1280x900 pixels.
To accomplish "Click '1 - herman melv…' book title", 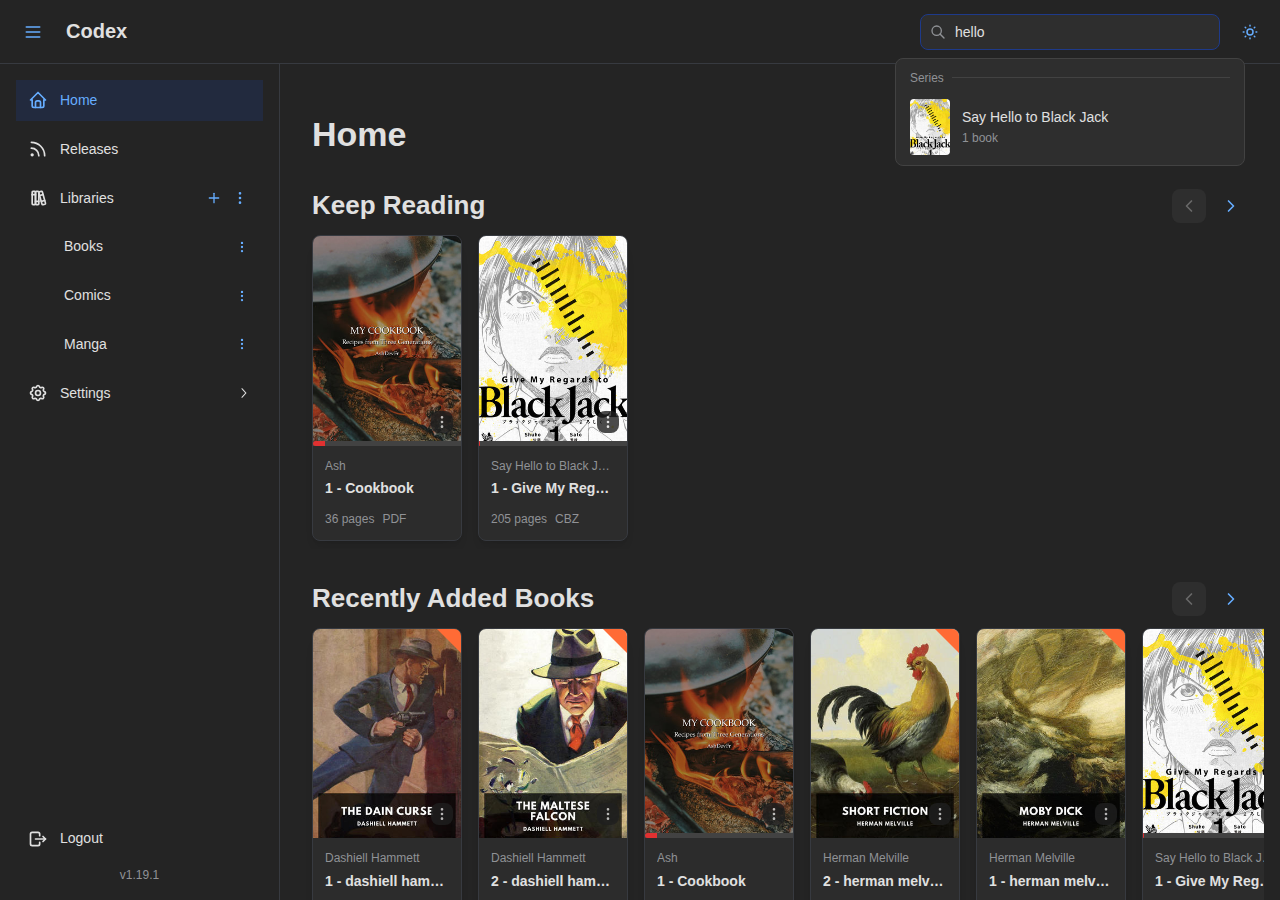I will pos(1049,881).
